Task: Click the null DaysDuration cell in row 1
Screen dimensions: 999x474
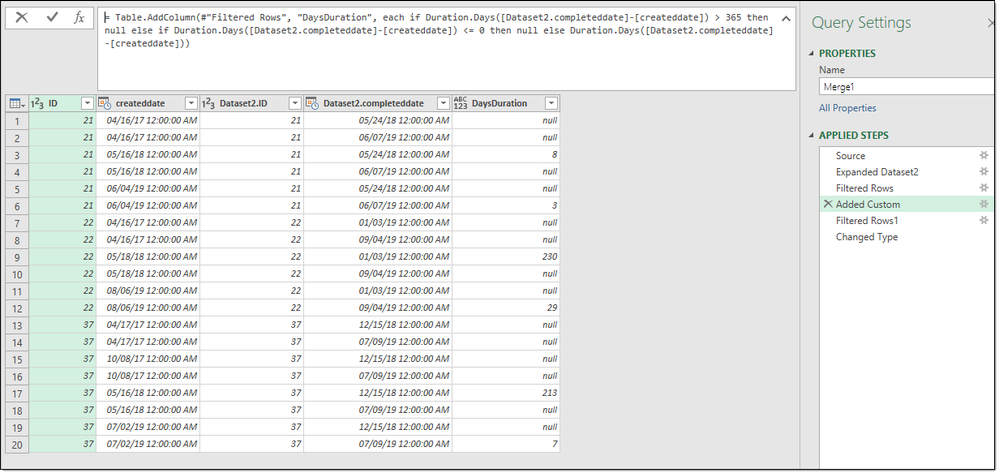Action: tap(506, 120)
